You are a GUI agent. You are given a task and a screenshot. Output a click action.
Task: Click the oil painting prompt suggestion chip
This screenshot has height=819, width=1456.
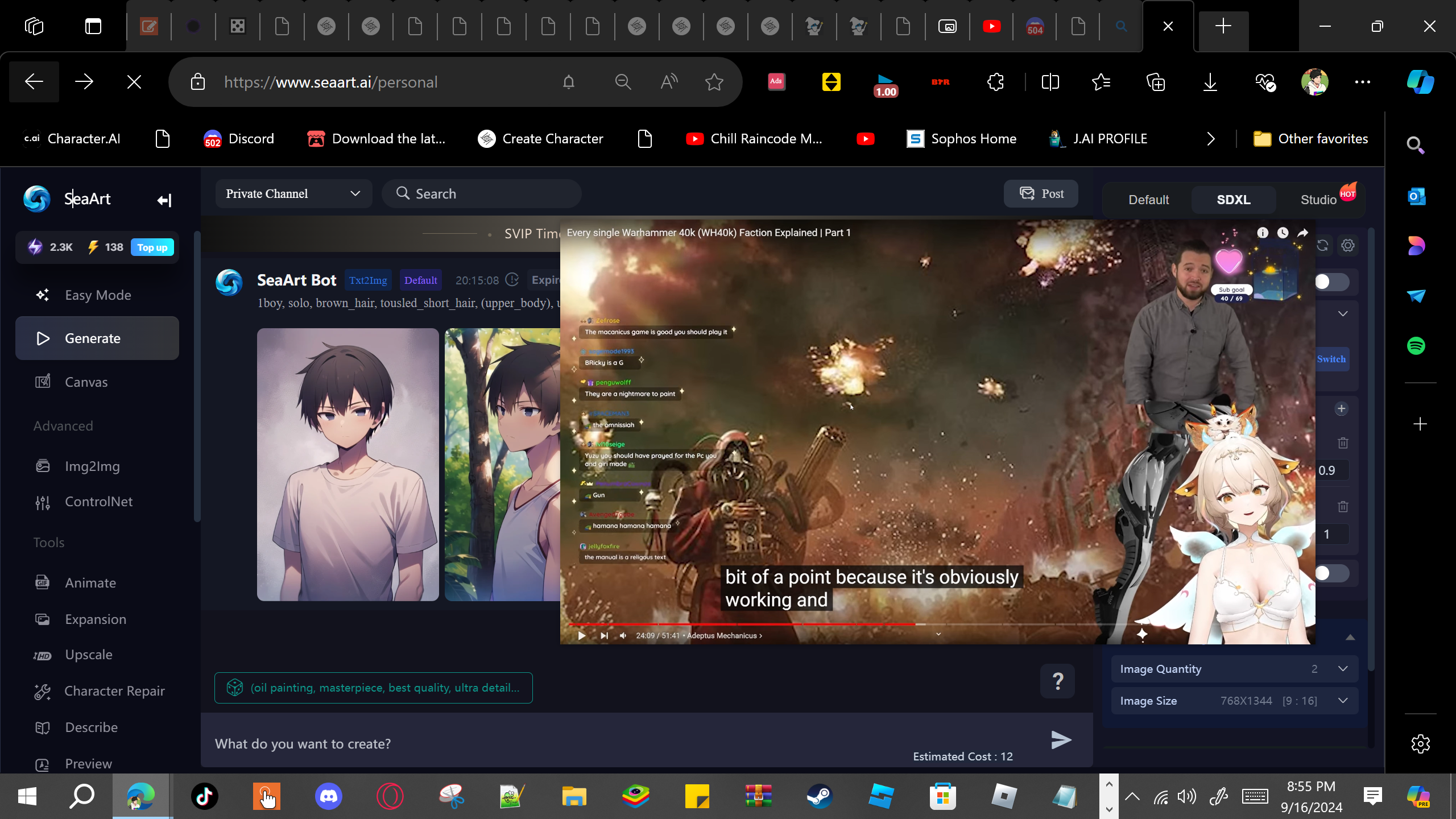374,688
